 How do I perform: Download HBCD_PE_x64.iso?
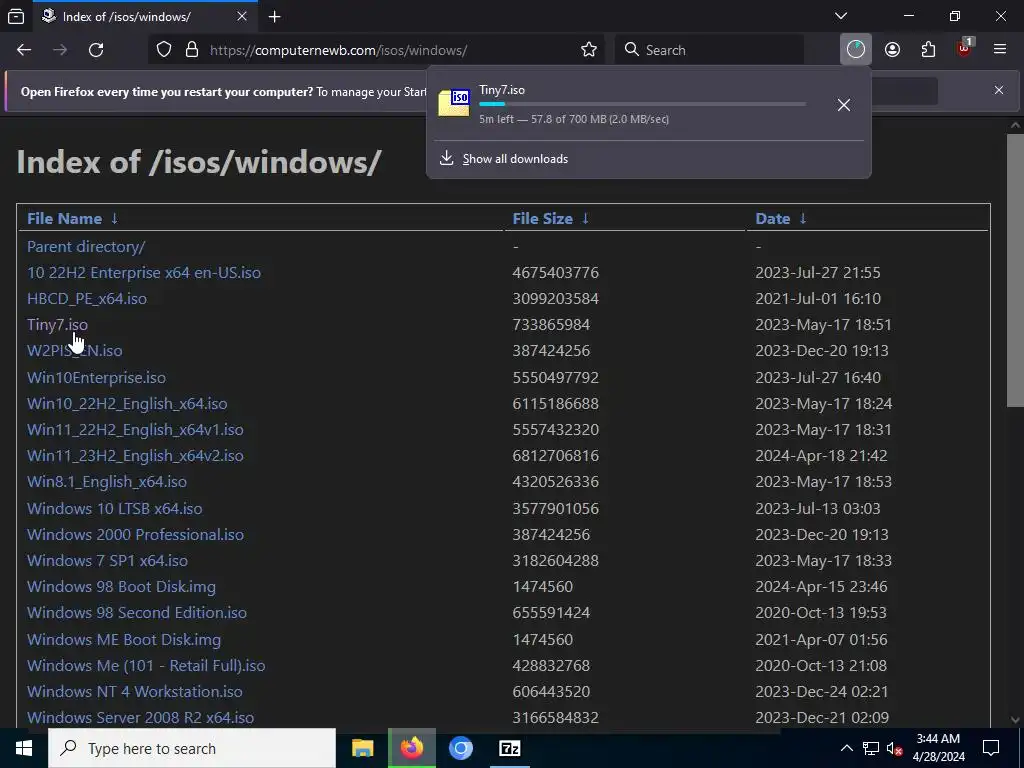pos(87,298)
